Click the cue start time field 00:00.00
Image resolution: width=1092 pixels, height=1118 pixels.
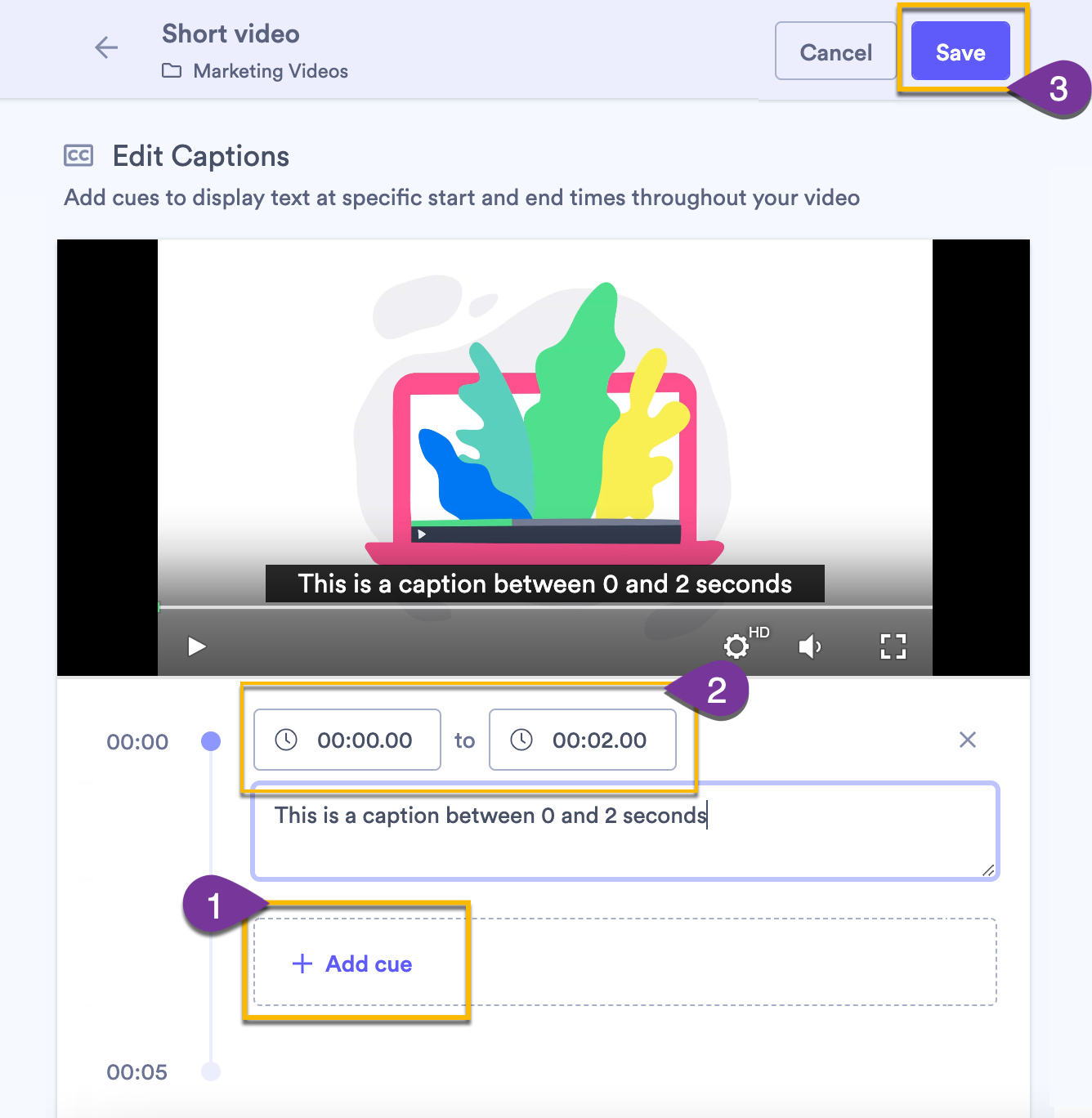coord(365,740)
